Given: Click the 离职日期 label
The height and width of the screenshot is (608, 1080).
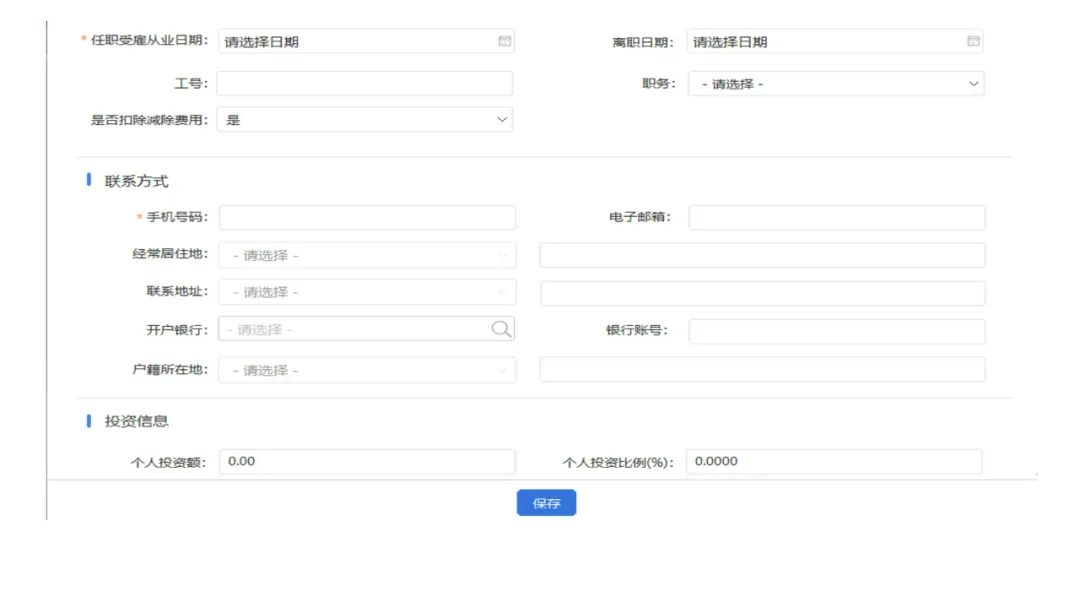Looking at the screenshot, I should pos(643,43).
